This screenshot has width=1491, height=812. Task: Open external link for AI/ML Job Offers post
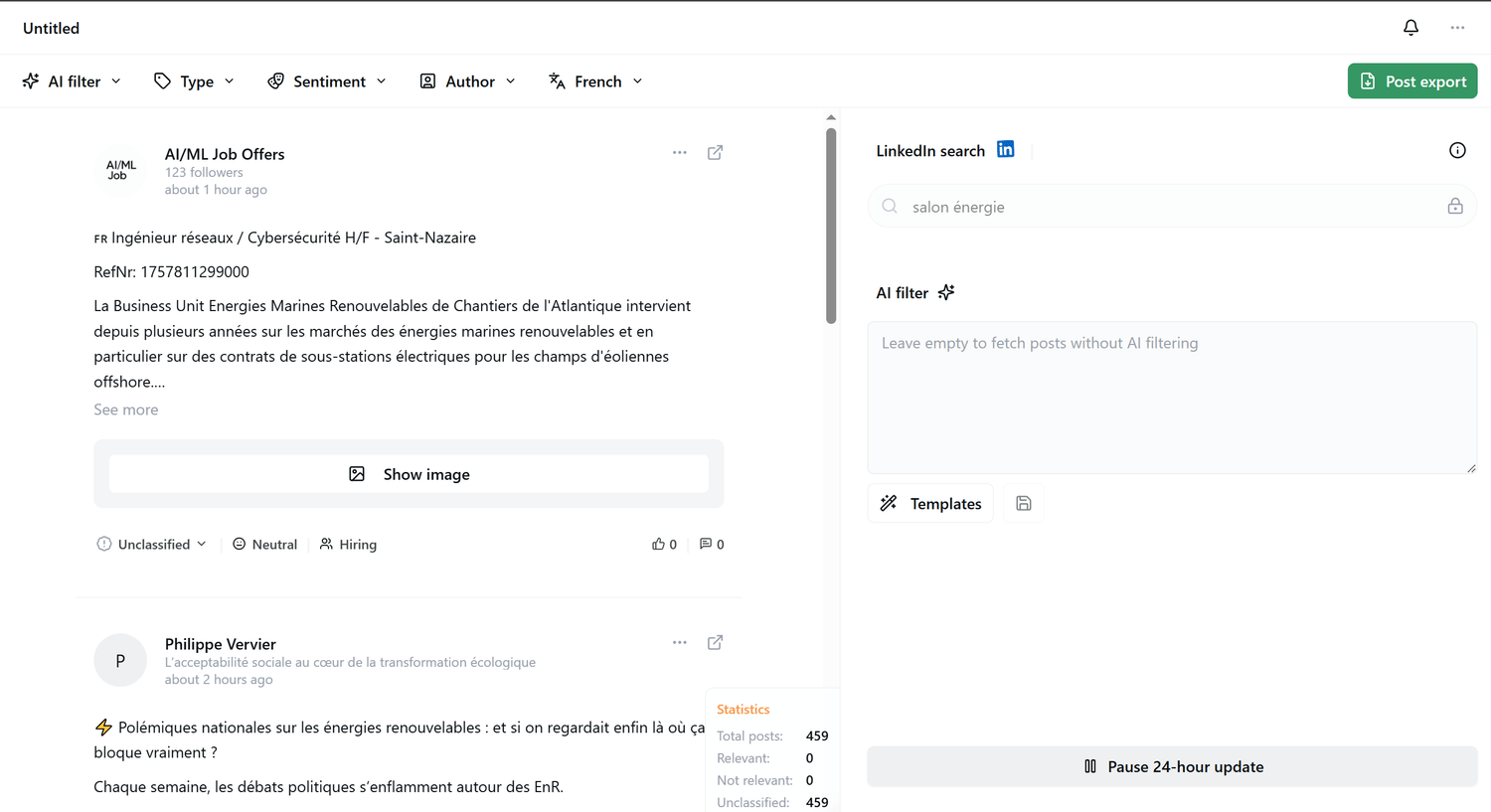(715, 152)
